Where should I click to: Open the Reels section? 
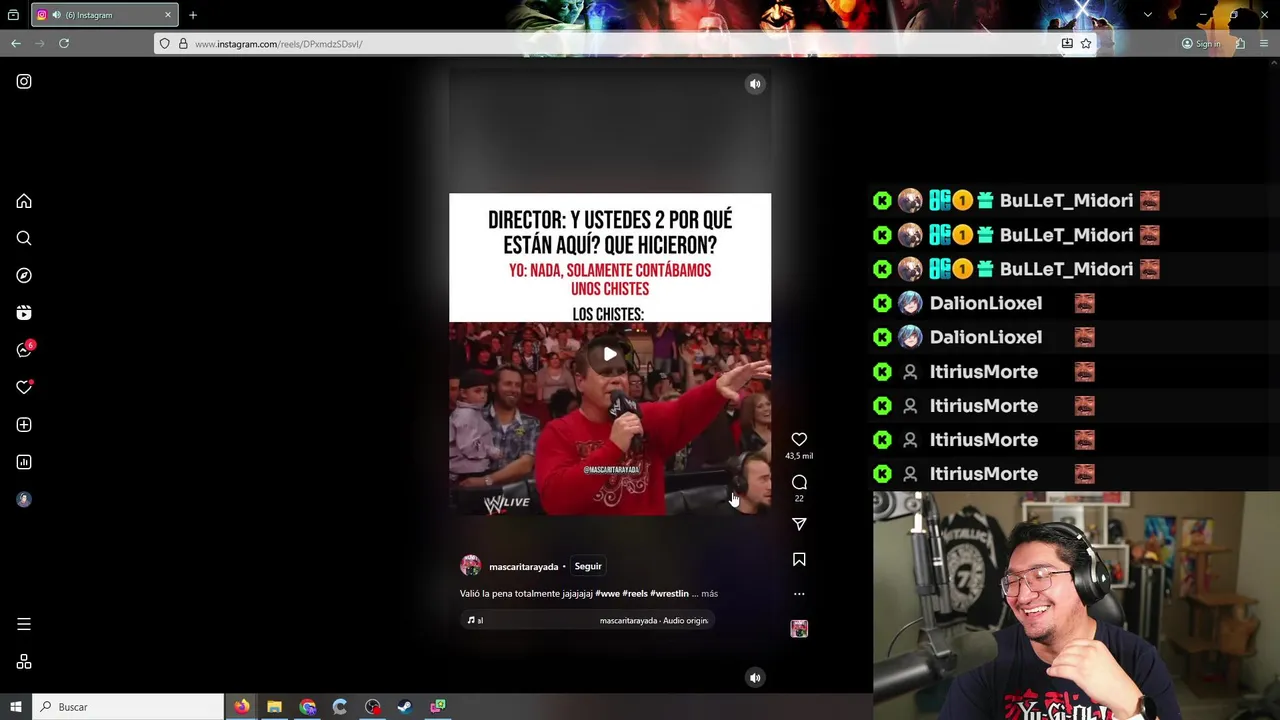click(x=24, y=313)
